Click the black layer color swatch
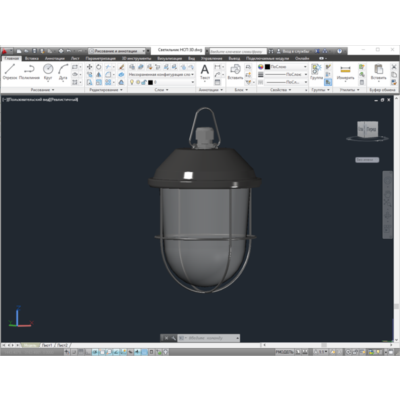Screen dimensions: 400x400 [150, 82]
